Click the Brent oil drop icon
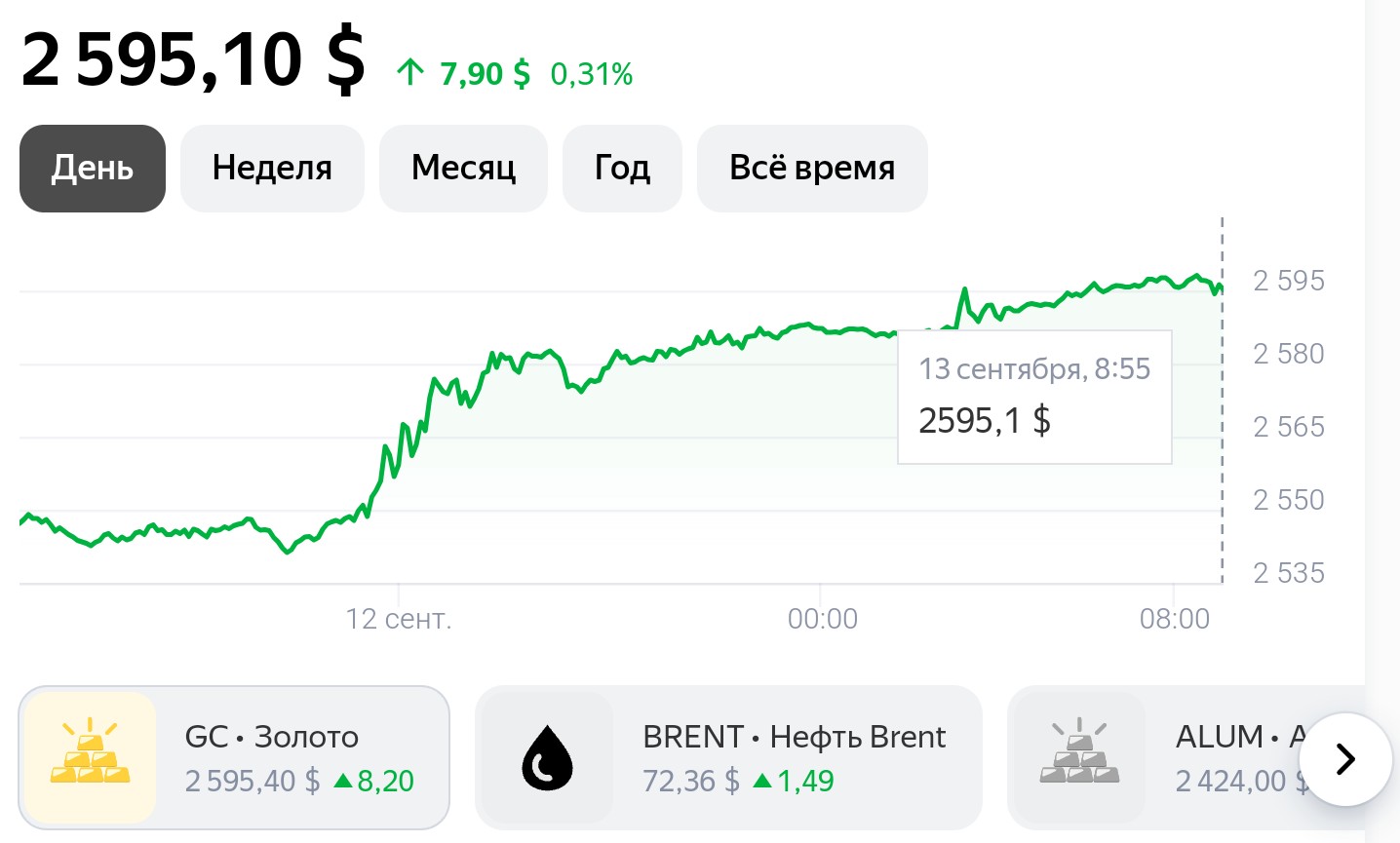The width and height of the screenshot is (1400, 843). click(x=548, y=757)
